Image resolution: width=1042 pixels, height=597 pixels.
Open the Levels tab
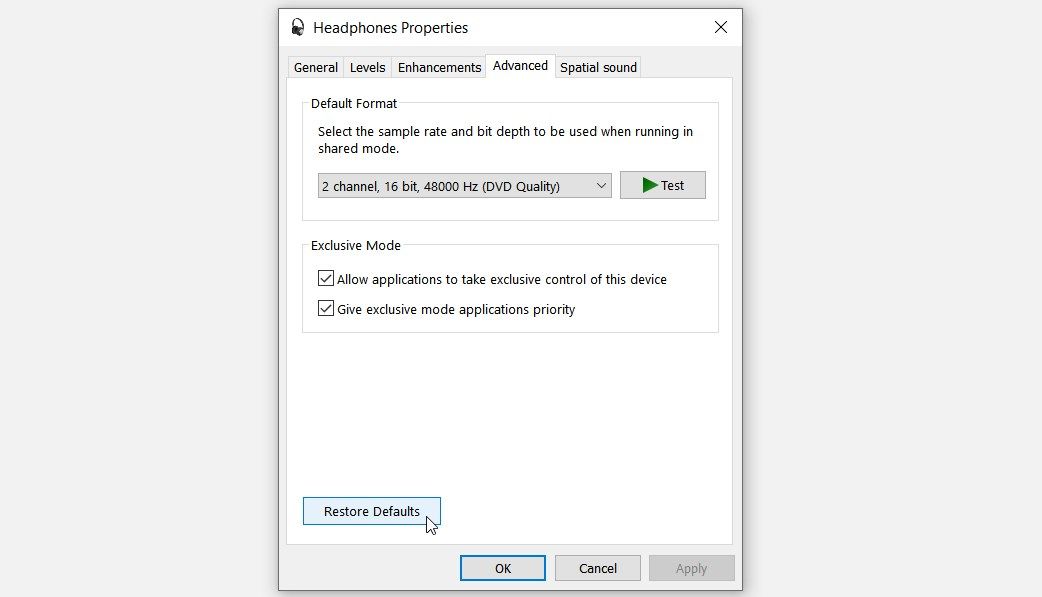click(x=367, y=67)
